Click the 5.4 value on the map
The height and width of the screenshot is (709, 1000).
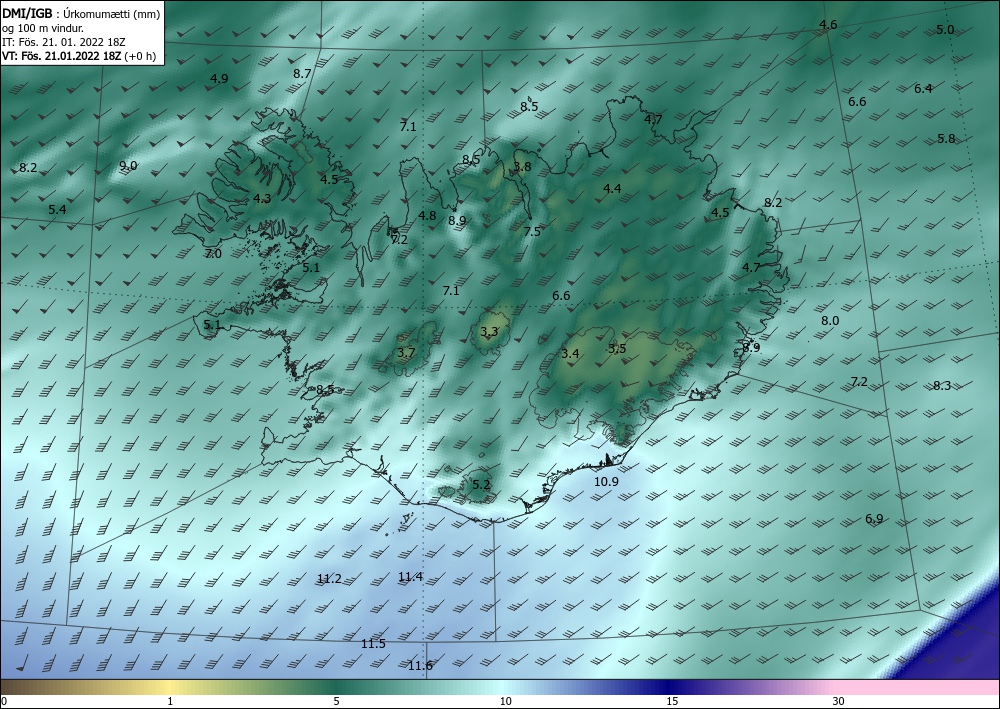pos(57,210)
